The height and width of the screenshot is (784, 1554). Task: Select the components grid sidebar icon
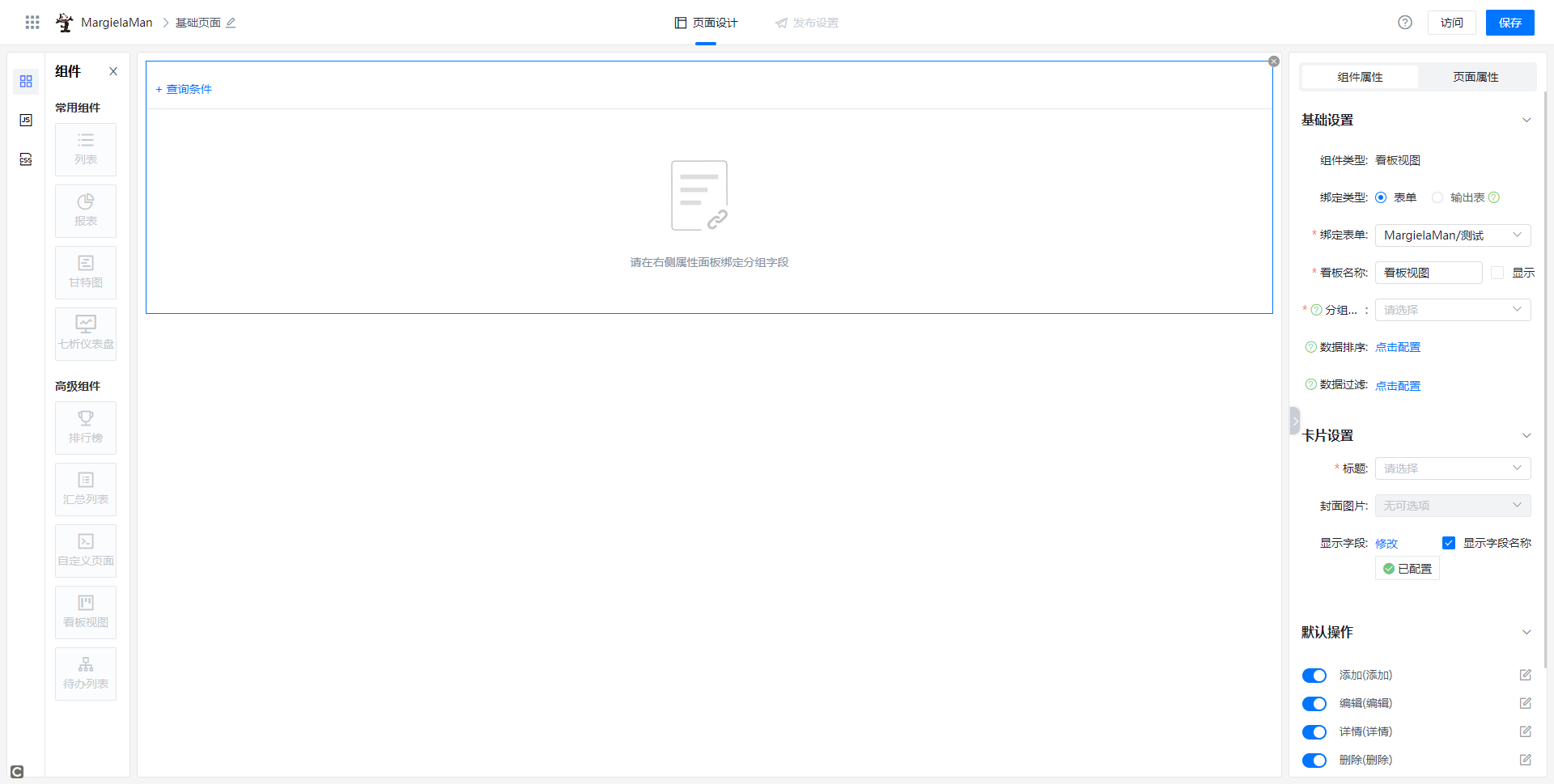pos(26,81)
